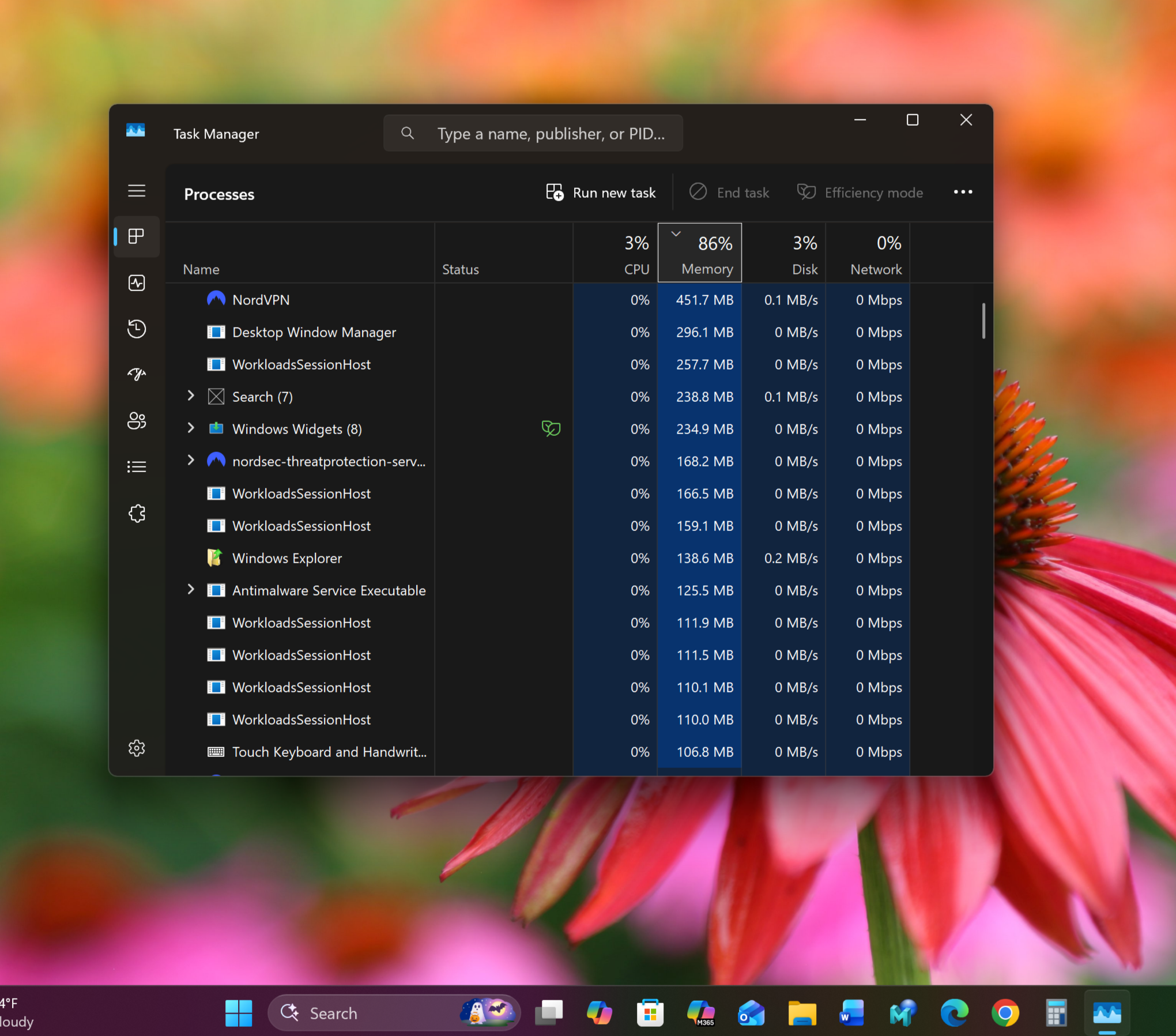
Task: Expand the Antimalware Service Executable group
Action: [x=191, y=589]
